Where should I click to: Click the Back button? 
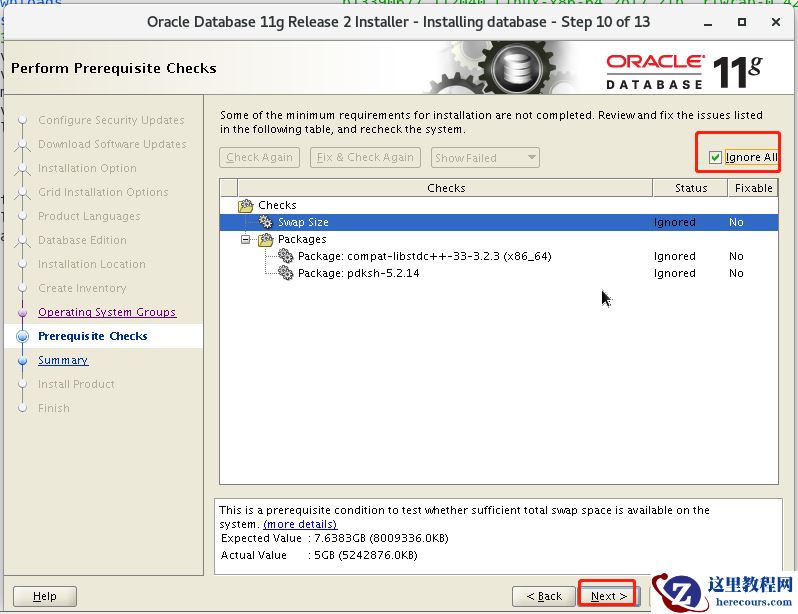click(544, 596)
